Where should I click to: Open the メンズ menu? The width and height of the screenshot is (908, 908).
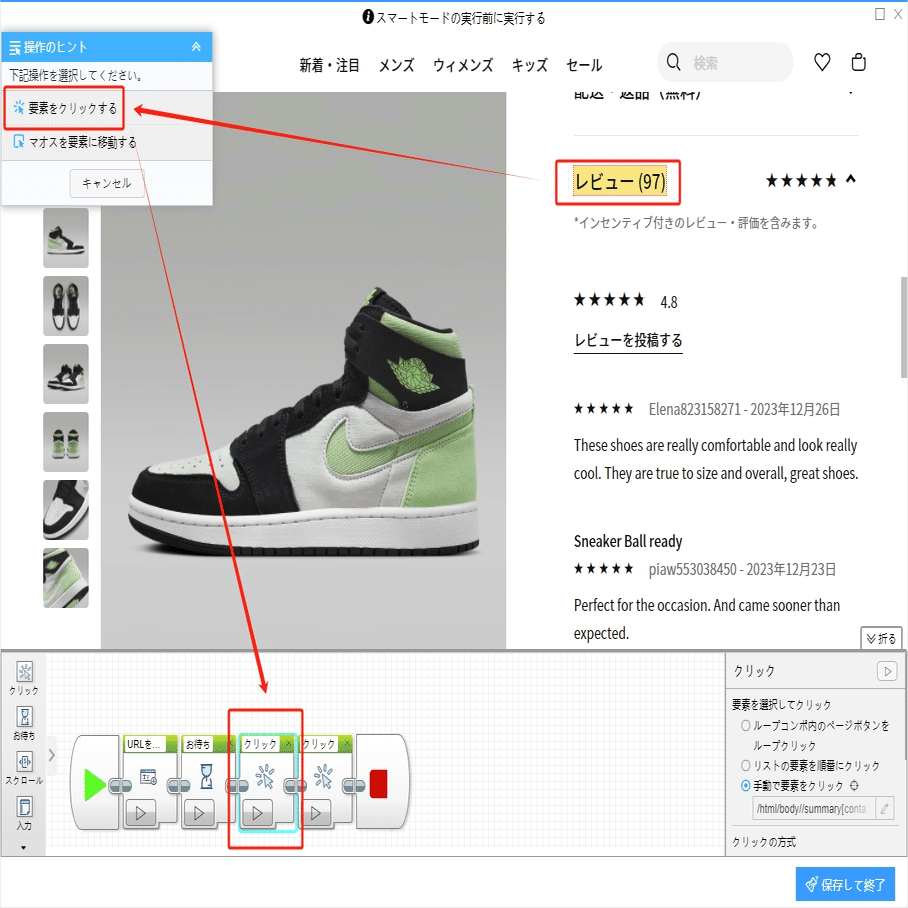397,65
